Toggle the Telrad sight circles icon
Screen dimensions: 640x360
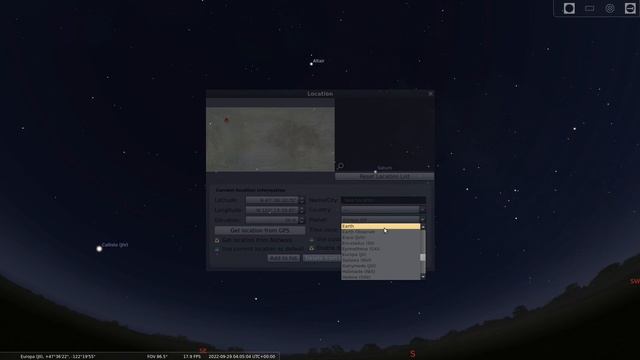[610, 9]
